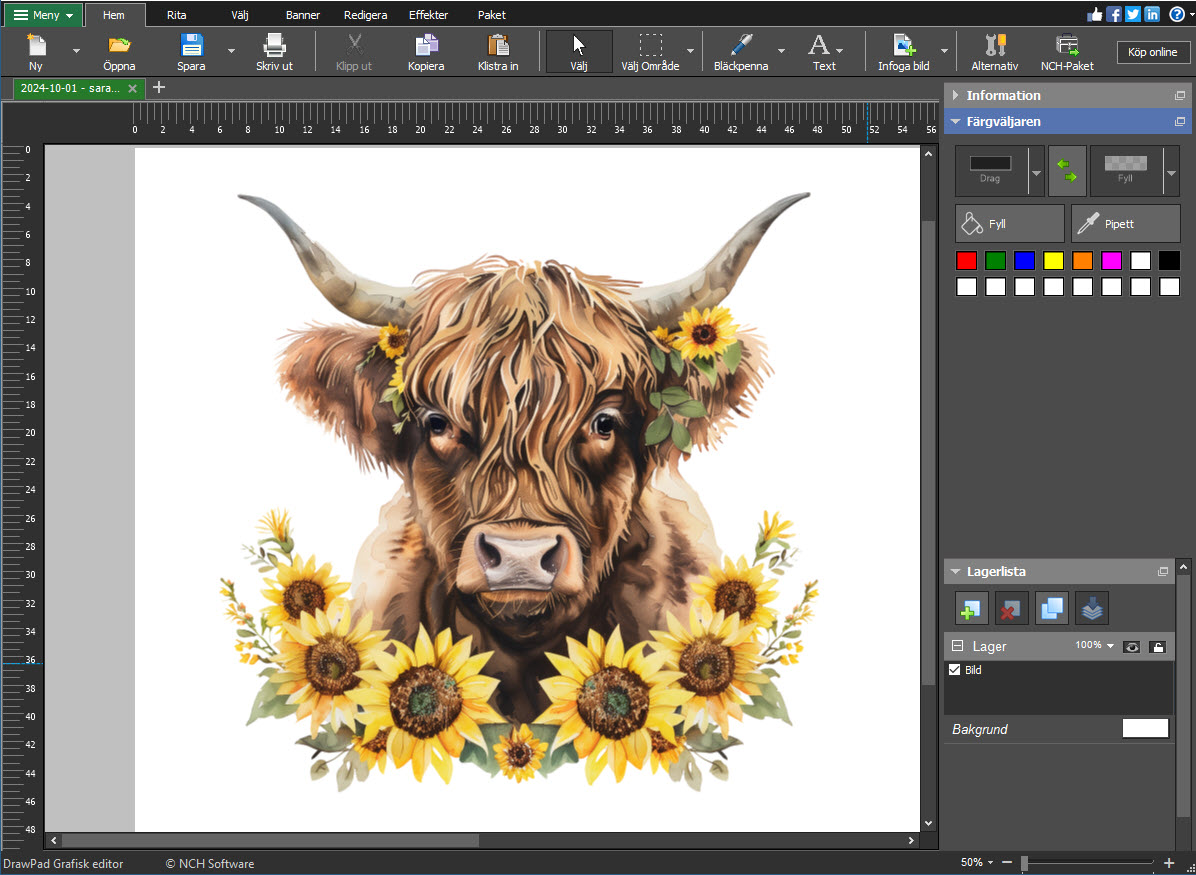Switch to the Rita tab
1196x875 pixels.
(176, 14)
